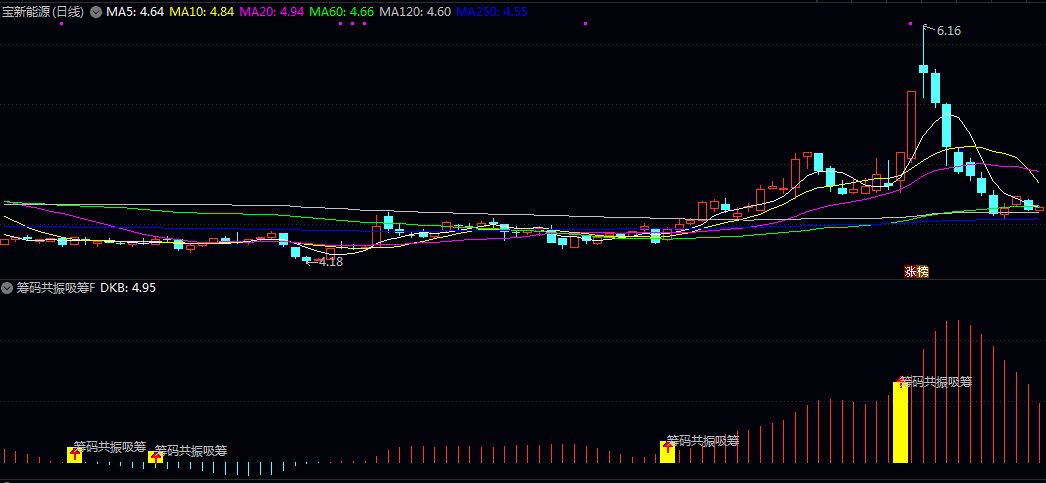Select the MA120: 4.60 label
1046x483 pixels.
pos(414,12)
